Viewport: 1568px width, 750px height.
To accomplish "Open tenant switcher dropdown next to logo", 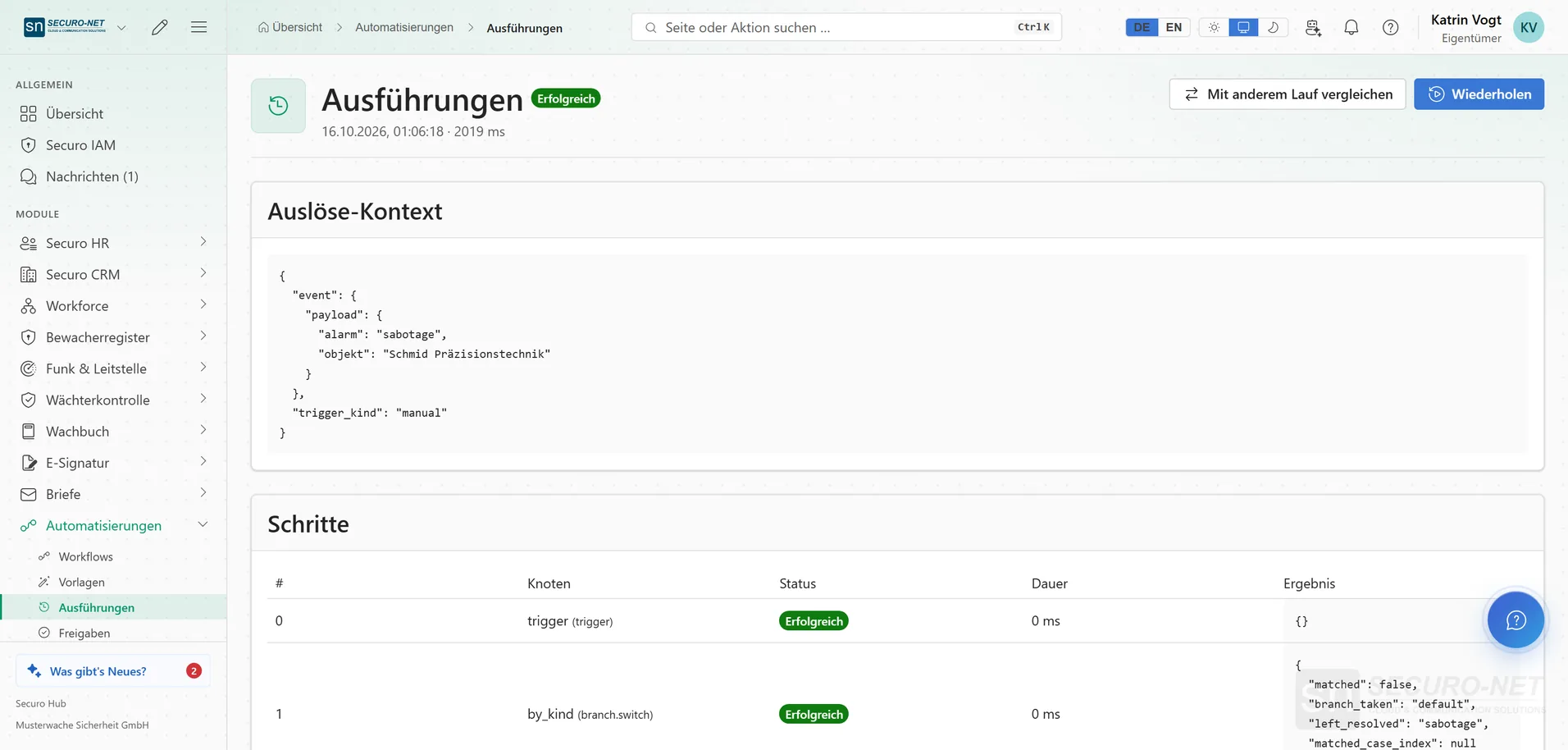I will click(121, 27).
